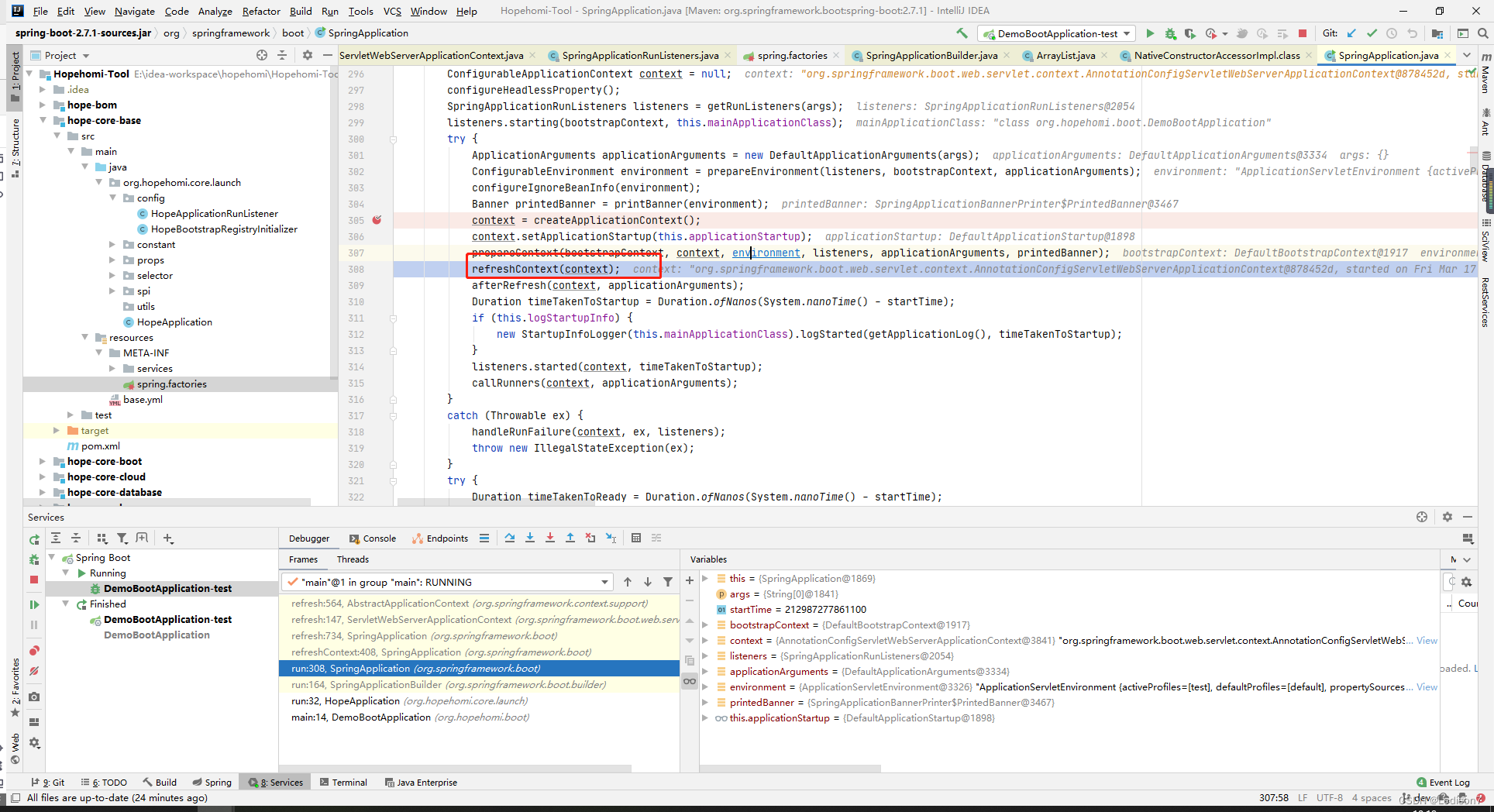The image size is (1494, 812).
Task: Click Step Over icon in debugger toolbar
Action: point(510,538)
